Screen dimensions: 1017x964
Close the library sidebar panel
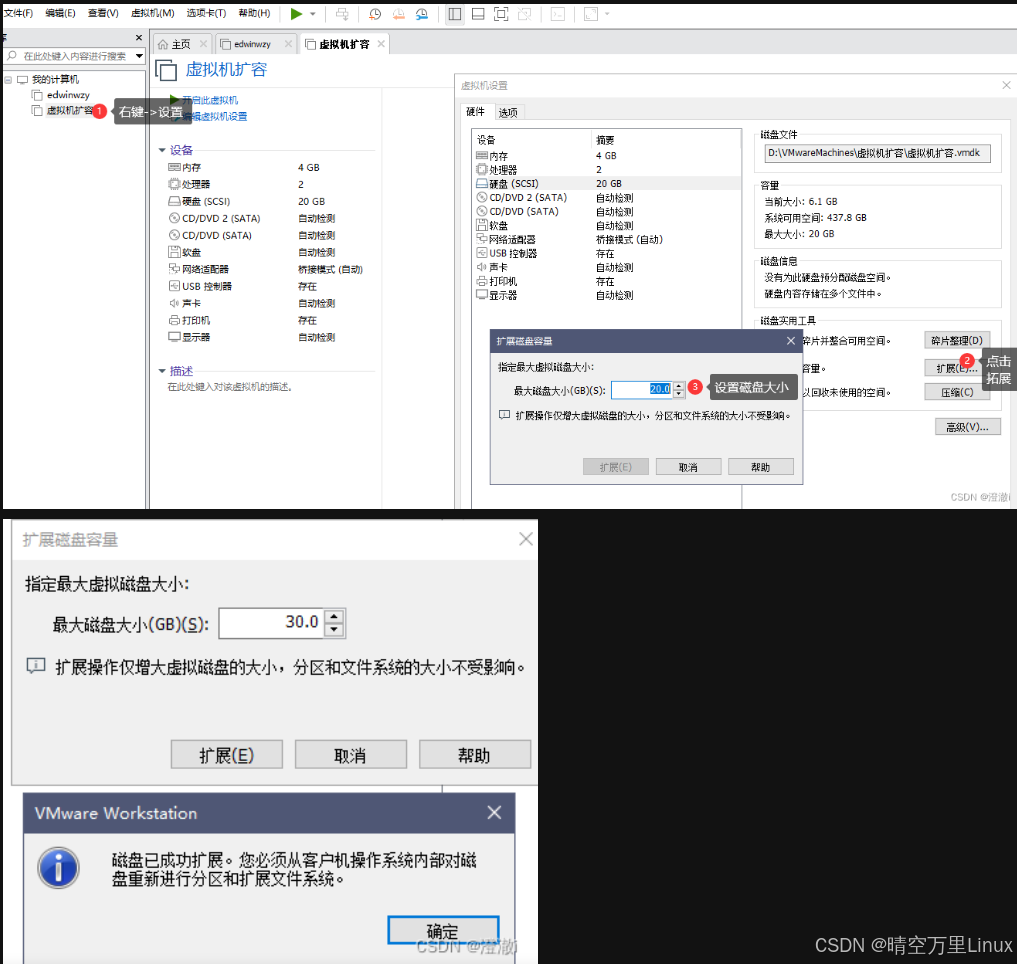point(139,38)
